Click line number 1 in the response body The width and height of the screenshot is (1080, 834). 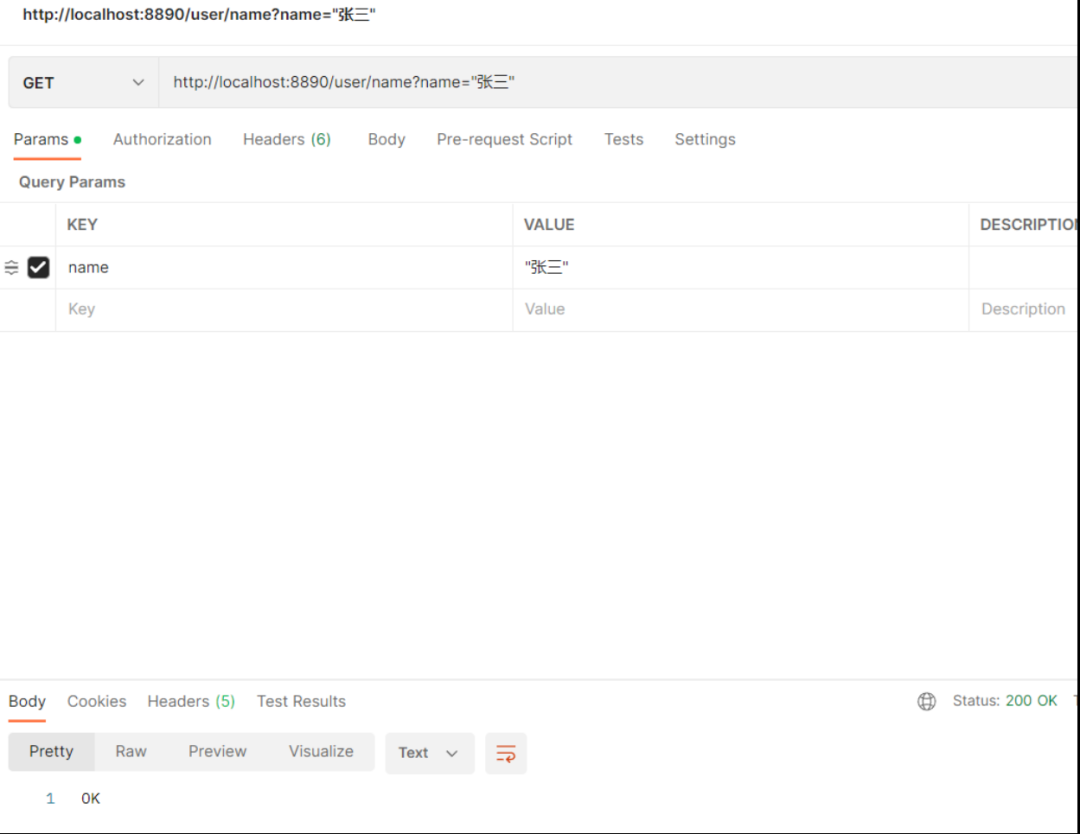point(50,798)
